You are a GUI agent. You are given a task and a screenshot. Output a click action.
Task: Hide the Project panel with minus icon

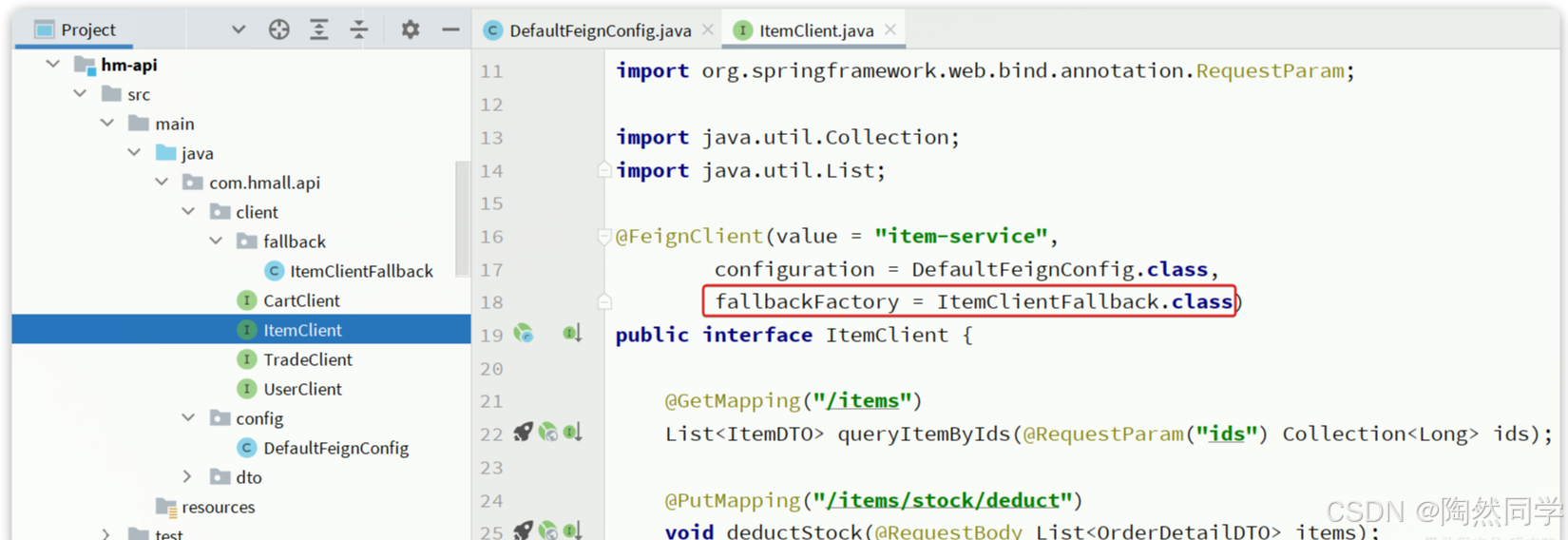[450, 29]
